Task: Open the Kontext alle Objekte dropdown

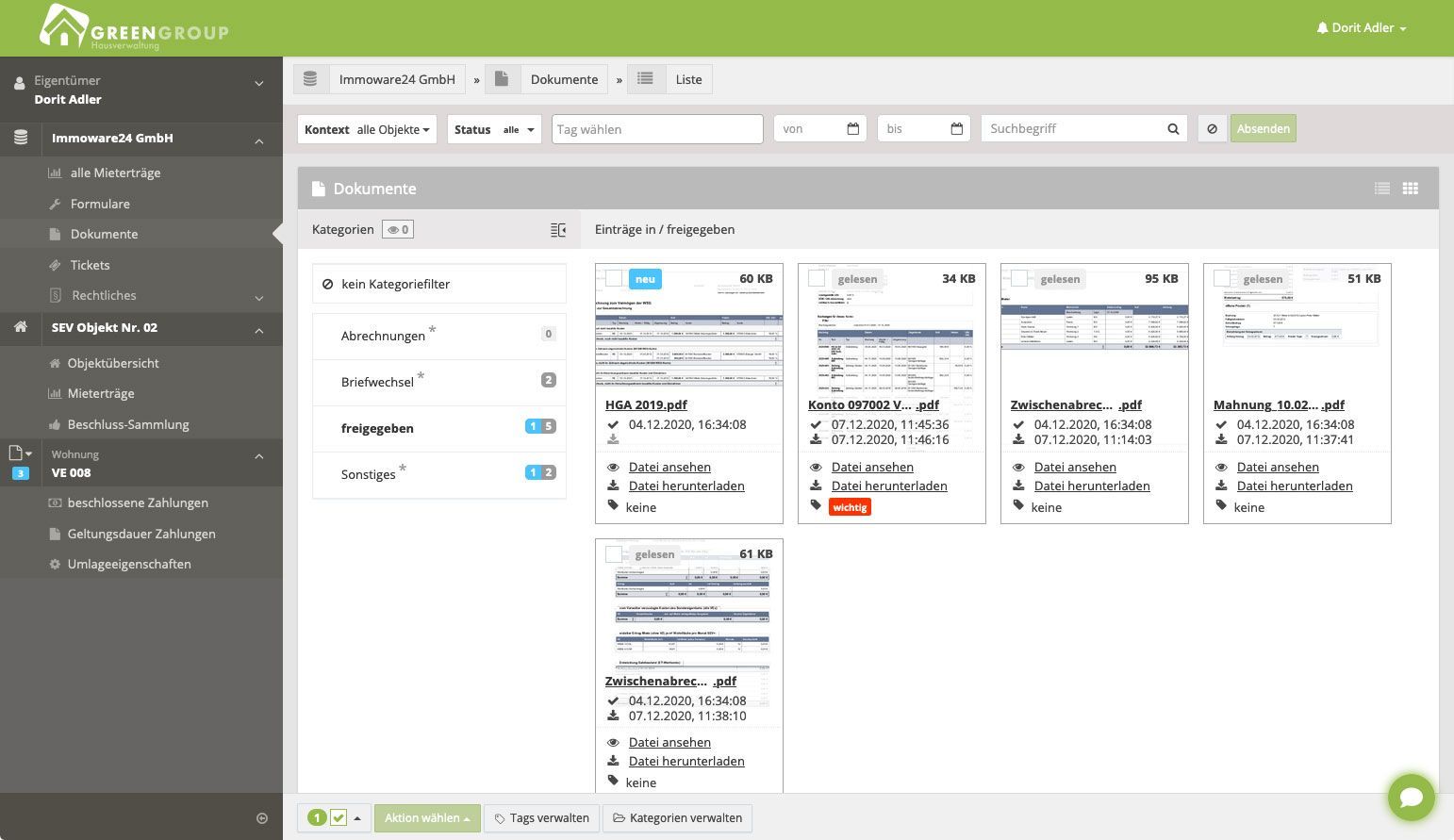Action: pyautogui.click(x=367, y=129)
